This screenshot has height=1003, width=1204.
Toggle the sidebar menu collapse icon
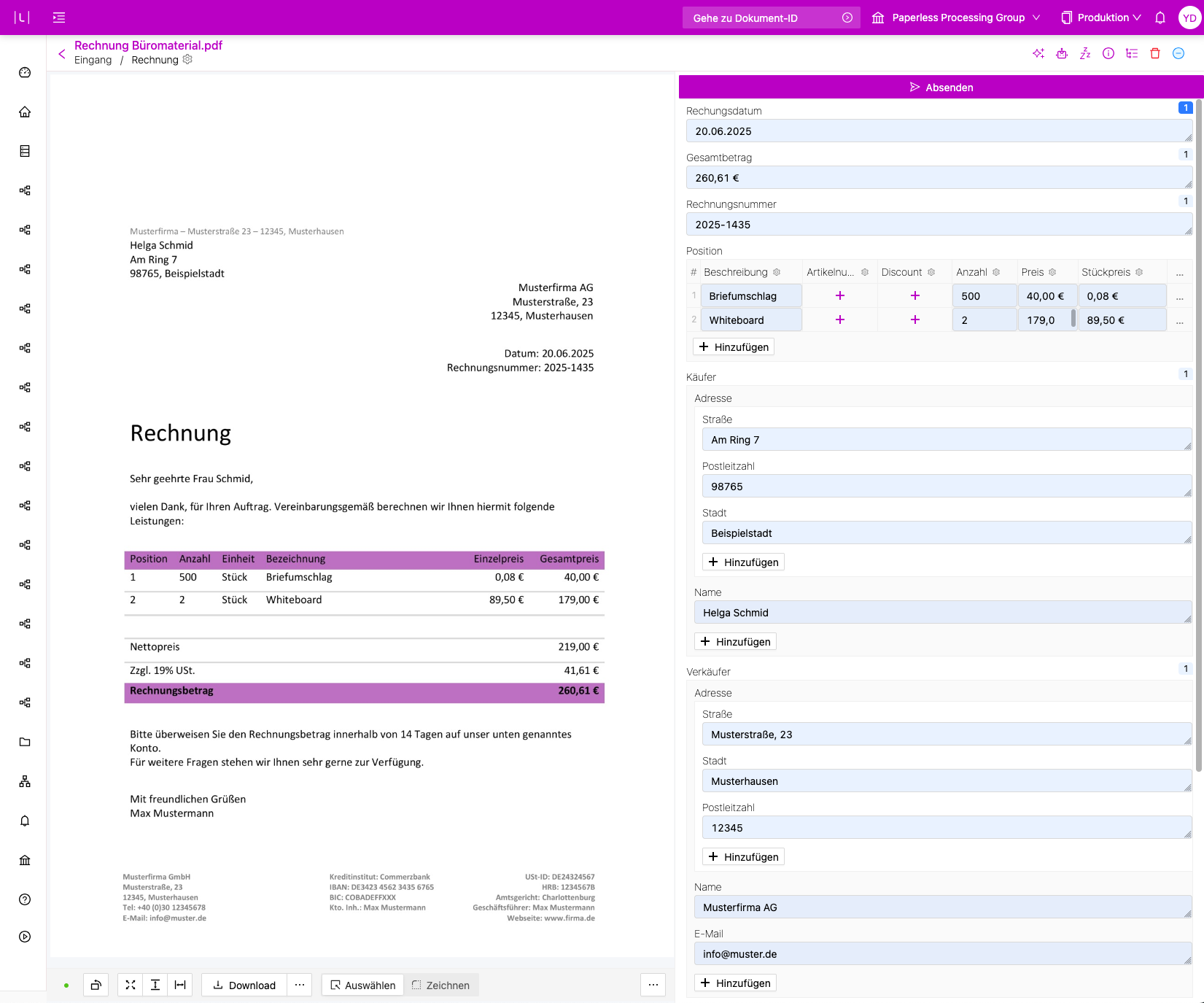(59, 18)
